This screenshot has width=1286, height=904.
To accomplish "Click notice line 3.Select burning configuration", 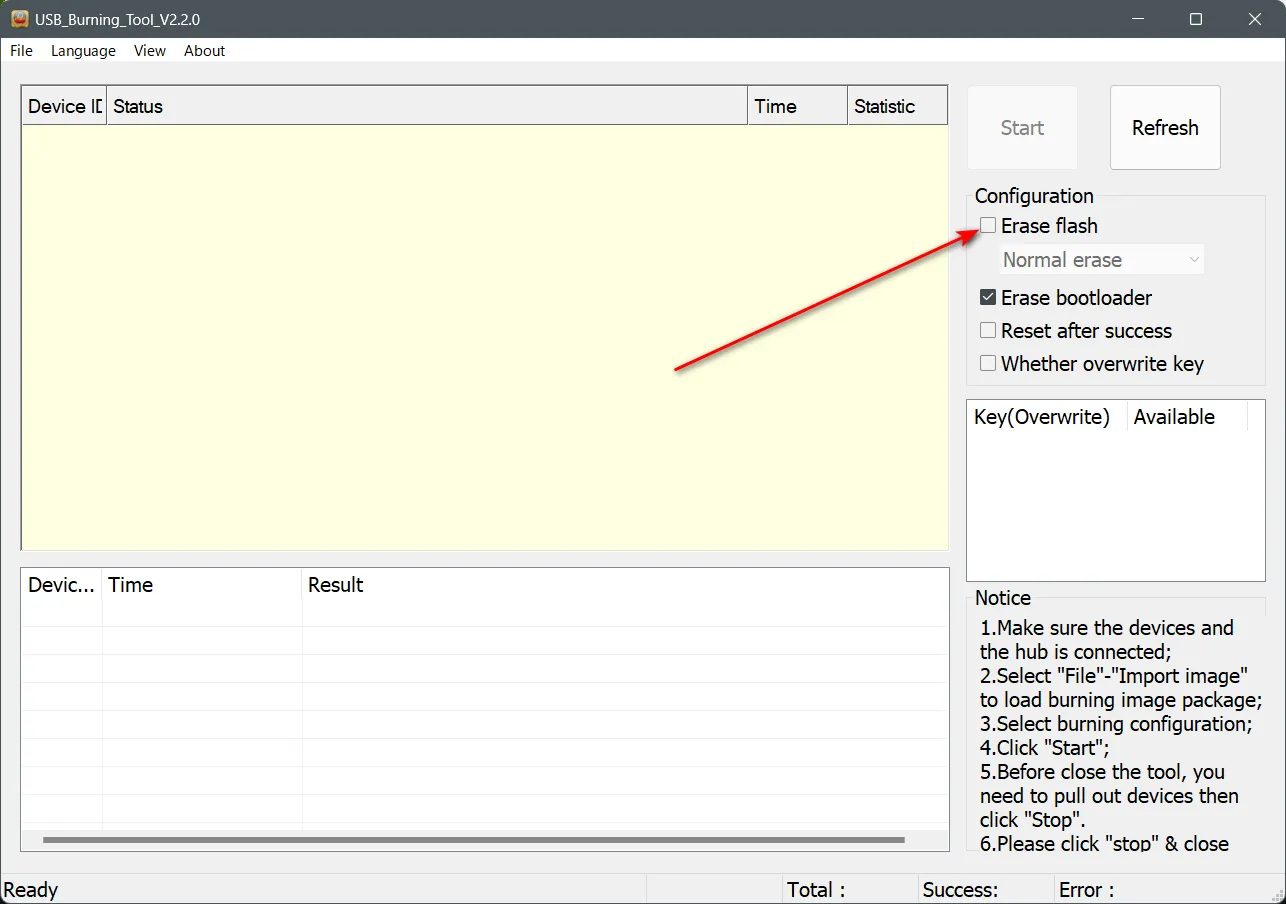I will point(1116,724).
